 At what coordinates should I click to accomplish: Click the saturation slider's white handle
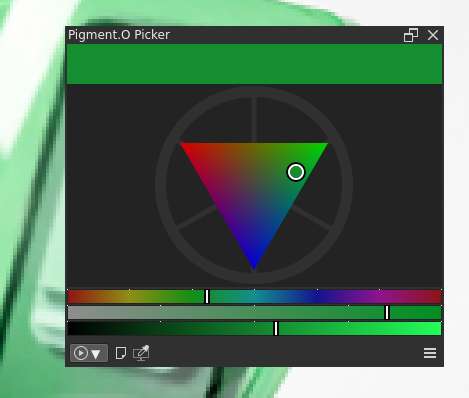click(387, 313)
